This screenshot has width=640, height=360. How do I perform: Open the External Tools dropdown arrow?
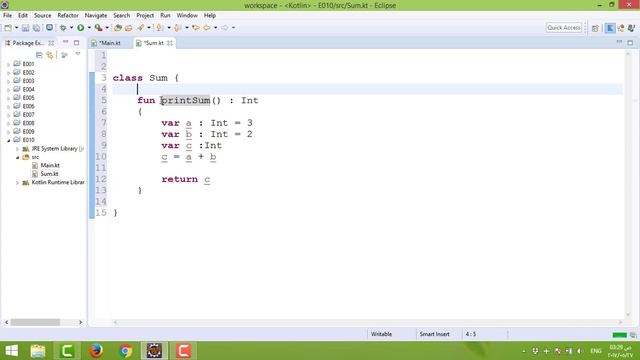[107, 28]
